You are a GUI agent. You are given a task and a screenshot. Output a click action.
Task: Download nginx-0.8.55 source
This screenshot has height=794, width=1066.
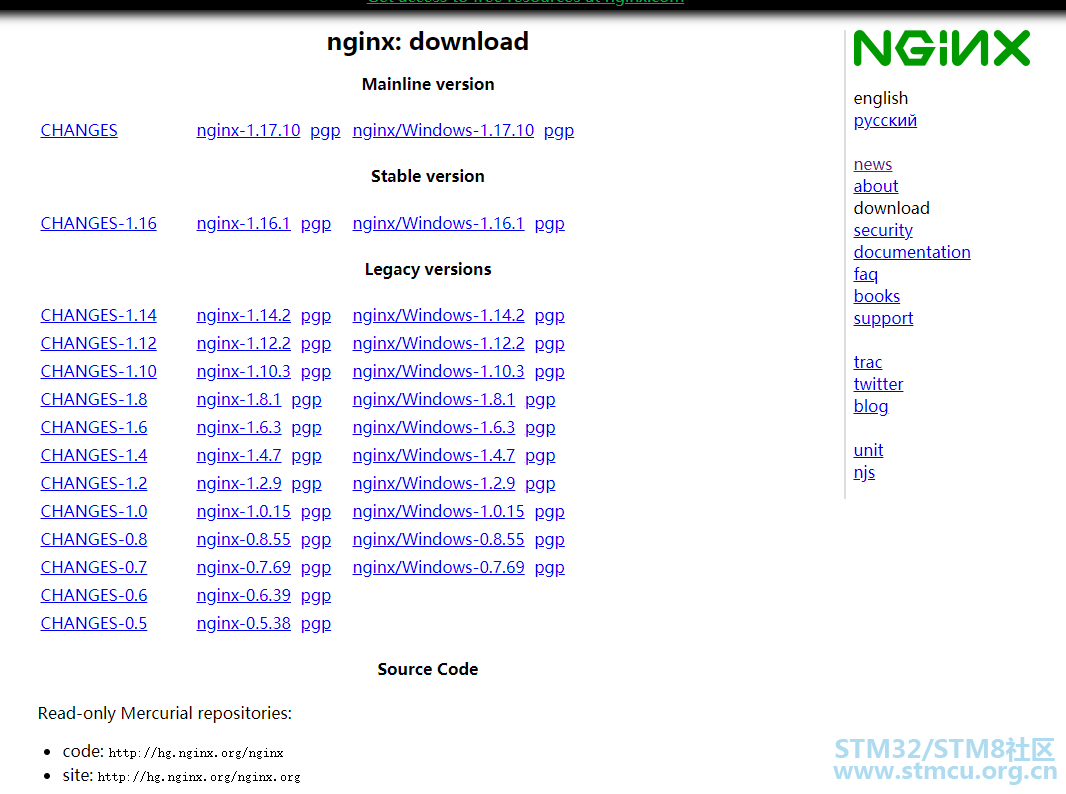pos(243,539)
